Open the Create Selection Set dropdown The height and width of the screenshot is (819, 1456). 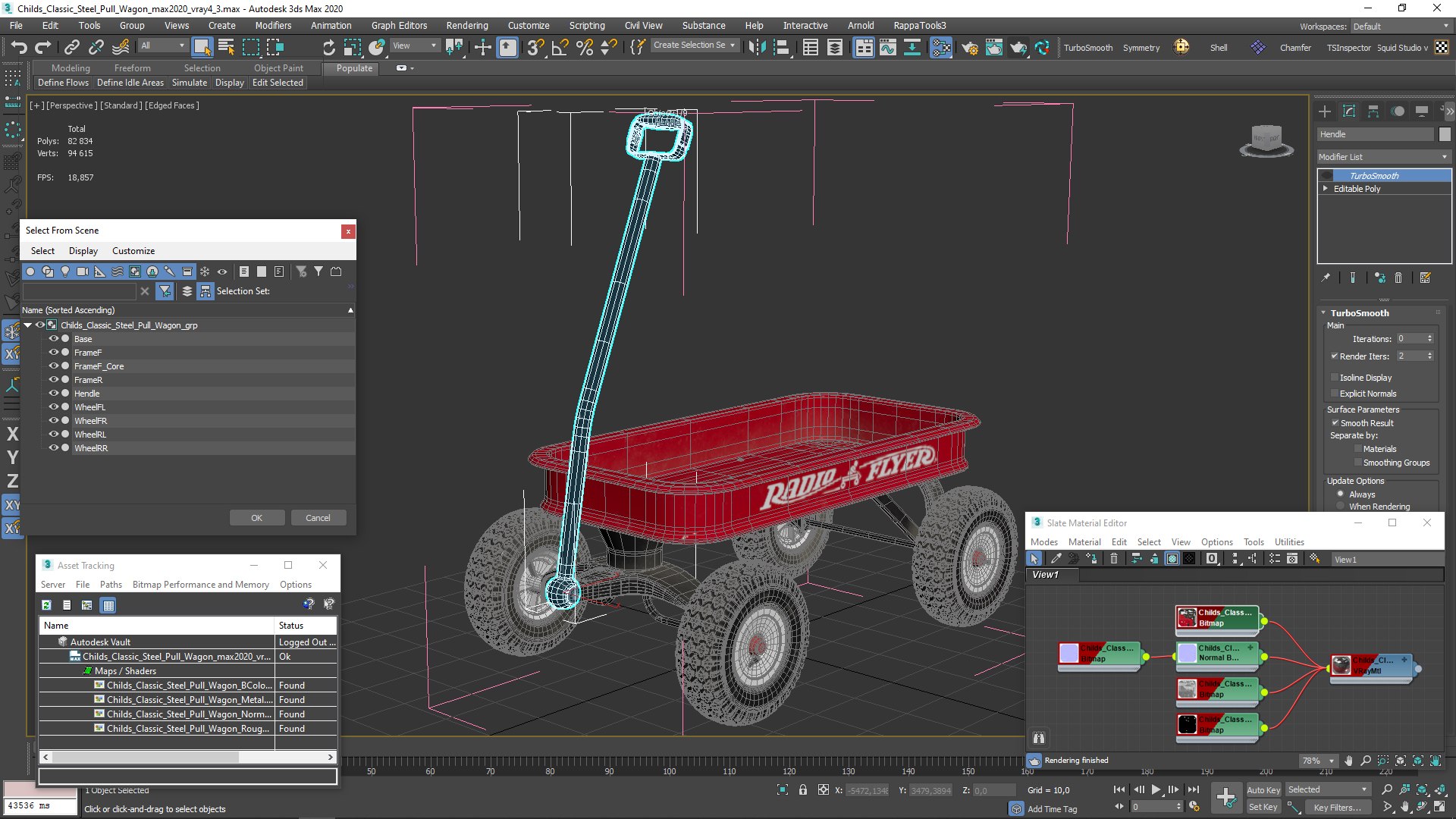[694, 45]
